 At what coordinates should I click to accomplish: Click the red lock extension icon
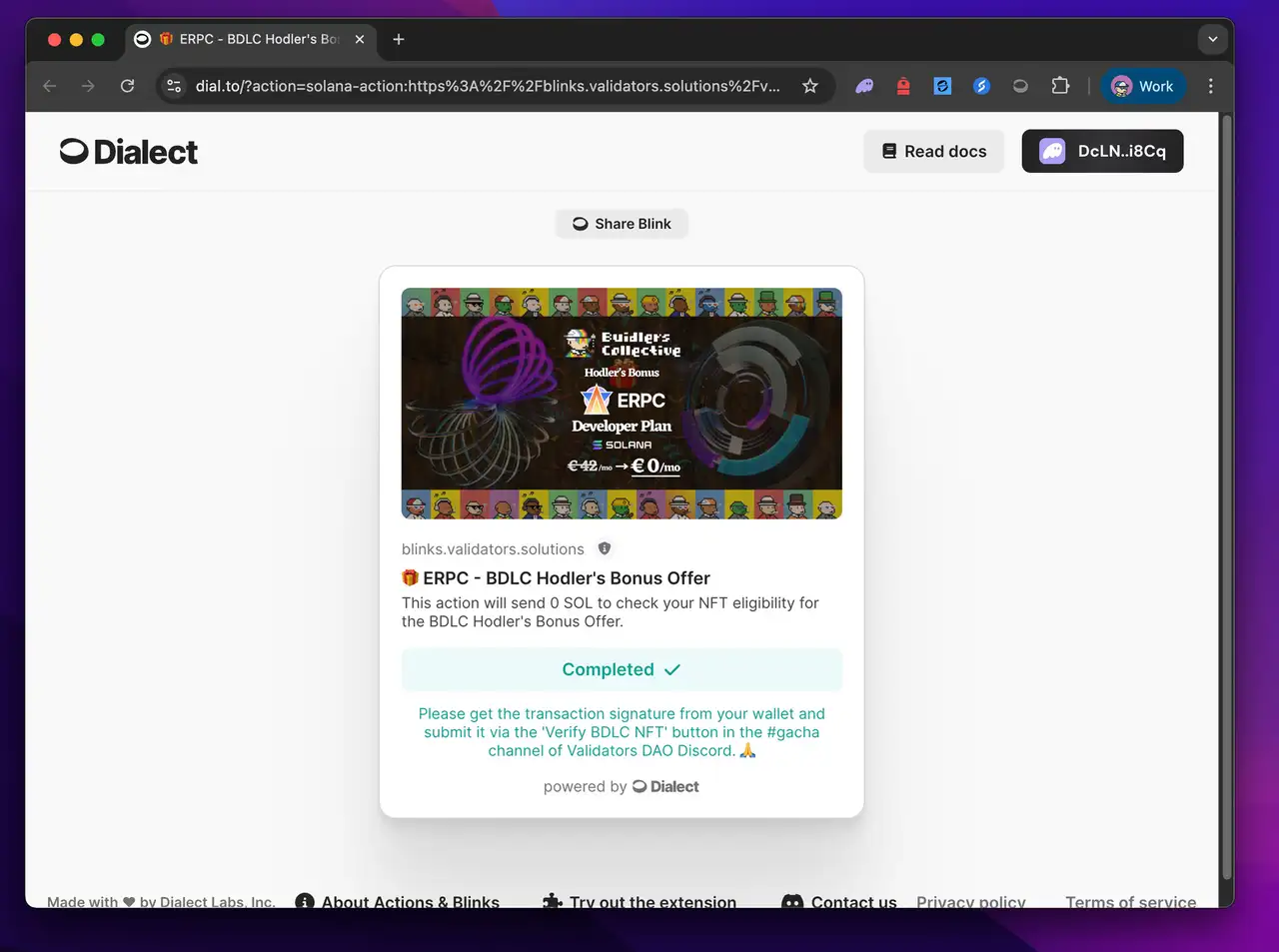pyautogui.click(x=903, y=86)
